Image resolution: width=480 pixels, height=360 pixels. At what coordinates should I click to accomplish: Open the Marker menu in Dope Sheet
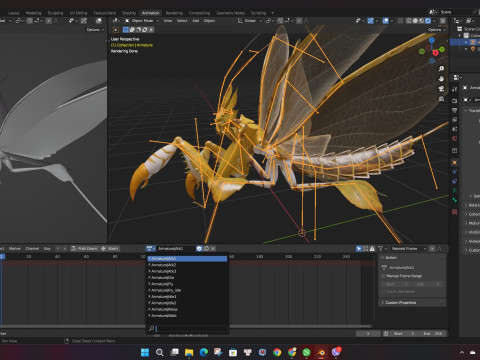(15, 249)
